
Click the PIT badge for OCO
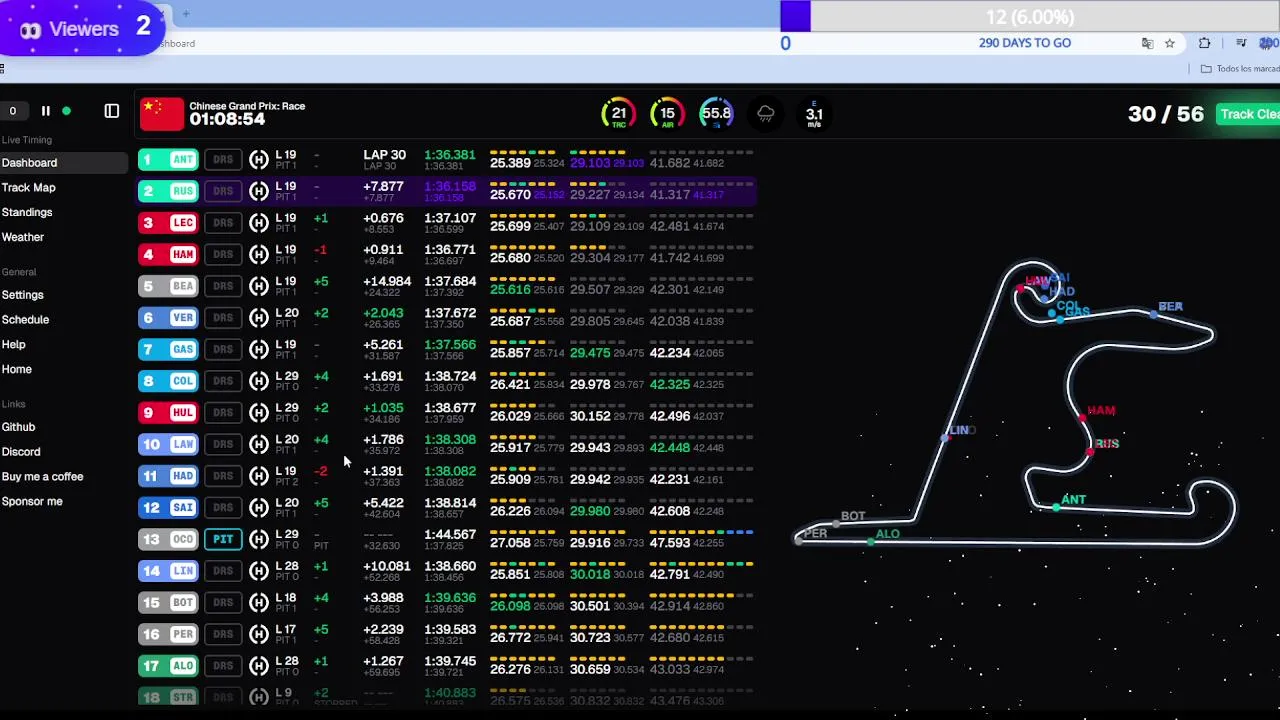(x=223, y=540)
